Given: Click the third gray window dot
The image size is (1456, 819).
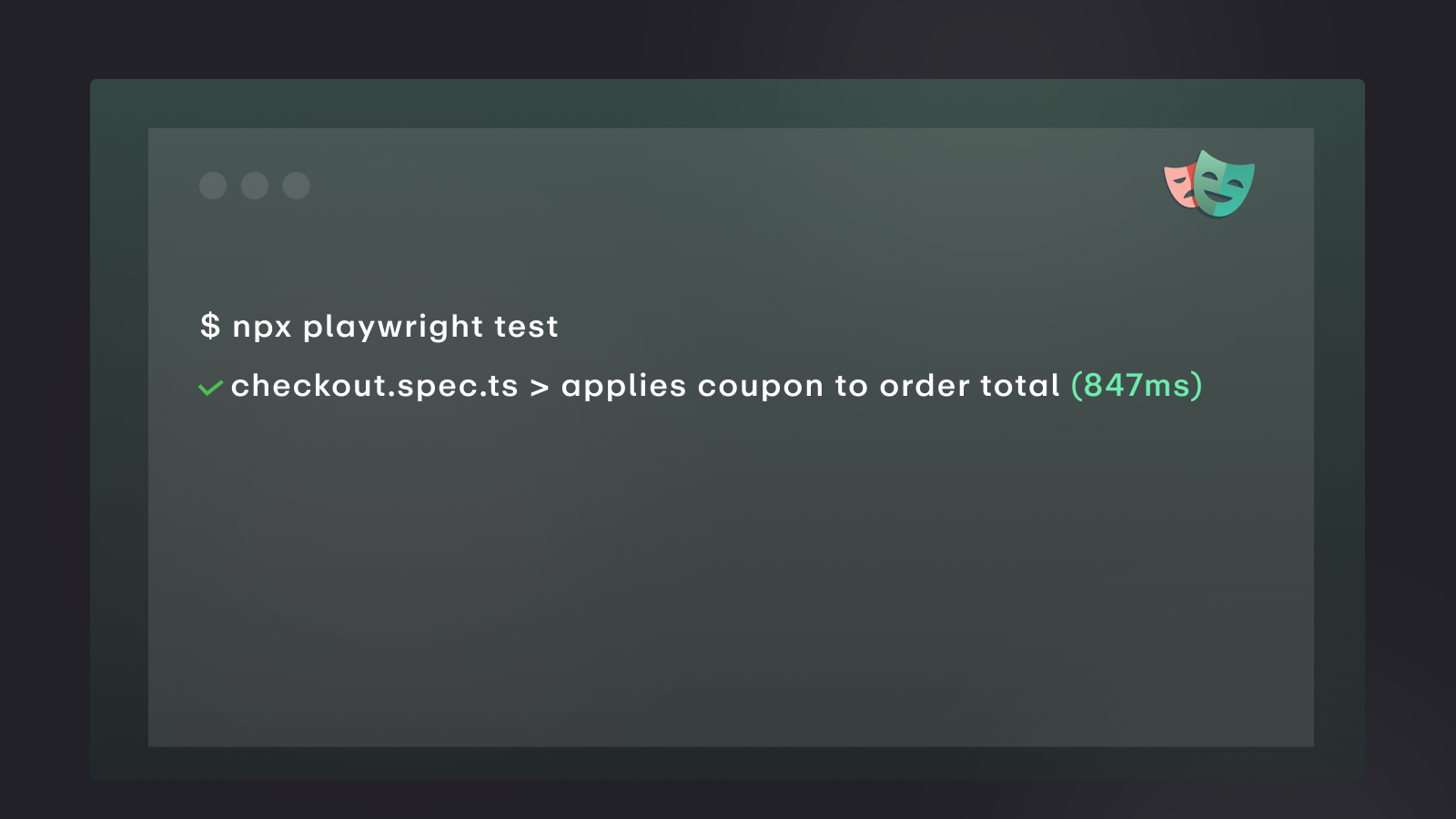Looking at the screenshot, I should pos(297,186).
